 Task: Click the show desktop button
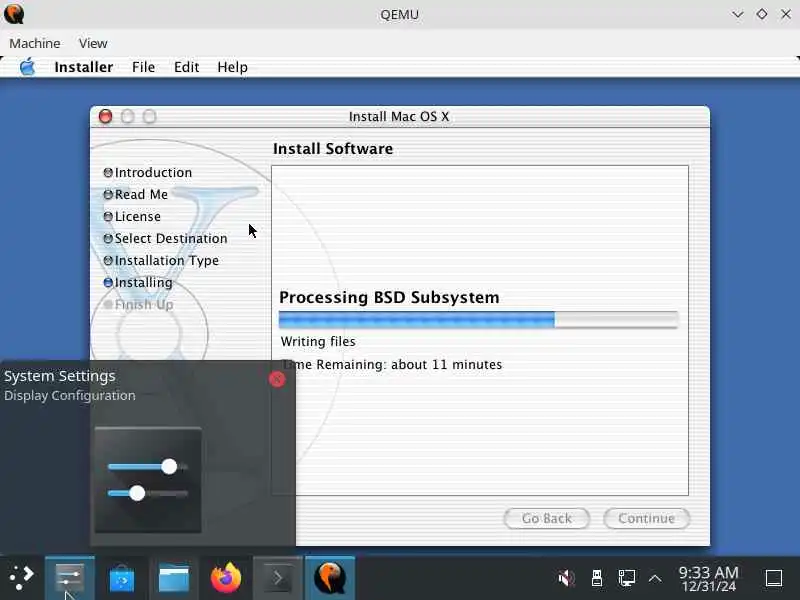pyautogui.click(x=774, y=578)
